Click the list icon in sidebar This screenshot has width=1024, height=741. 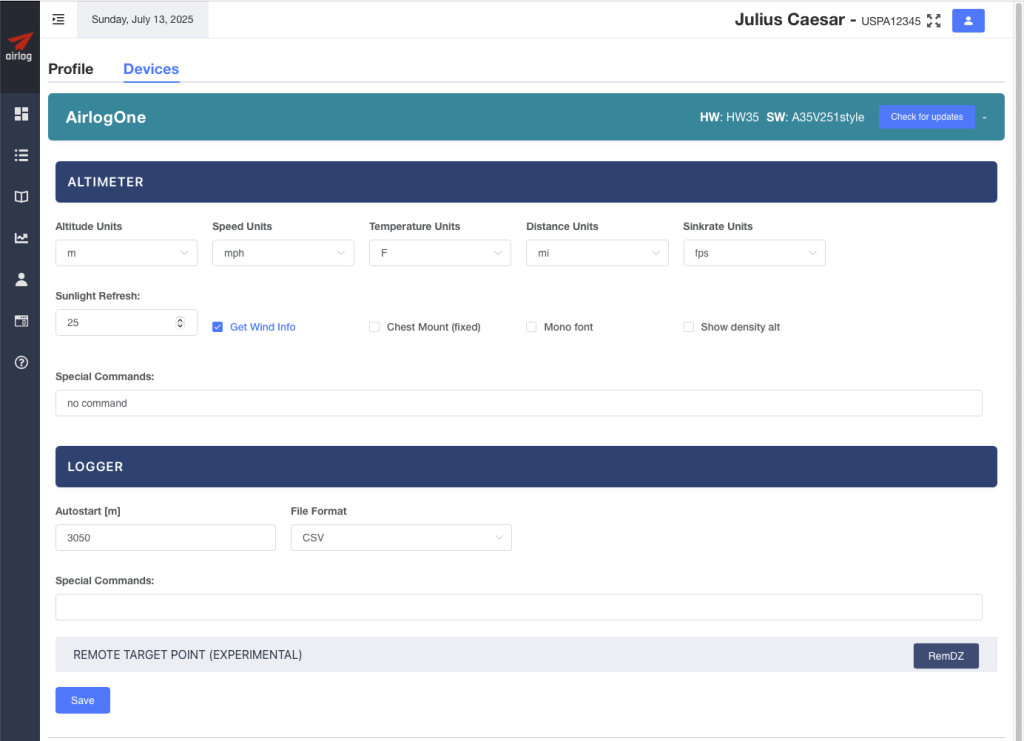(x=20, y=155)
